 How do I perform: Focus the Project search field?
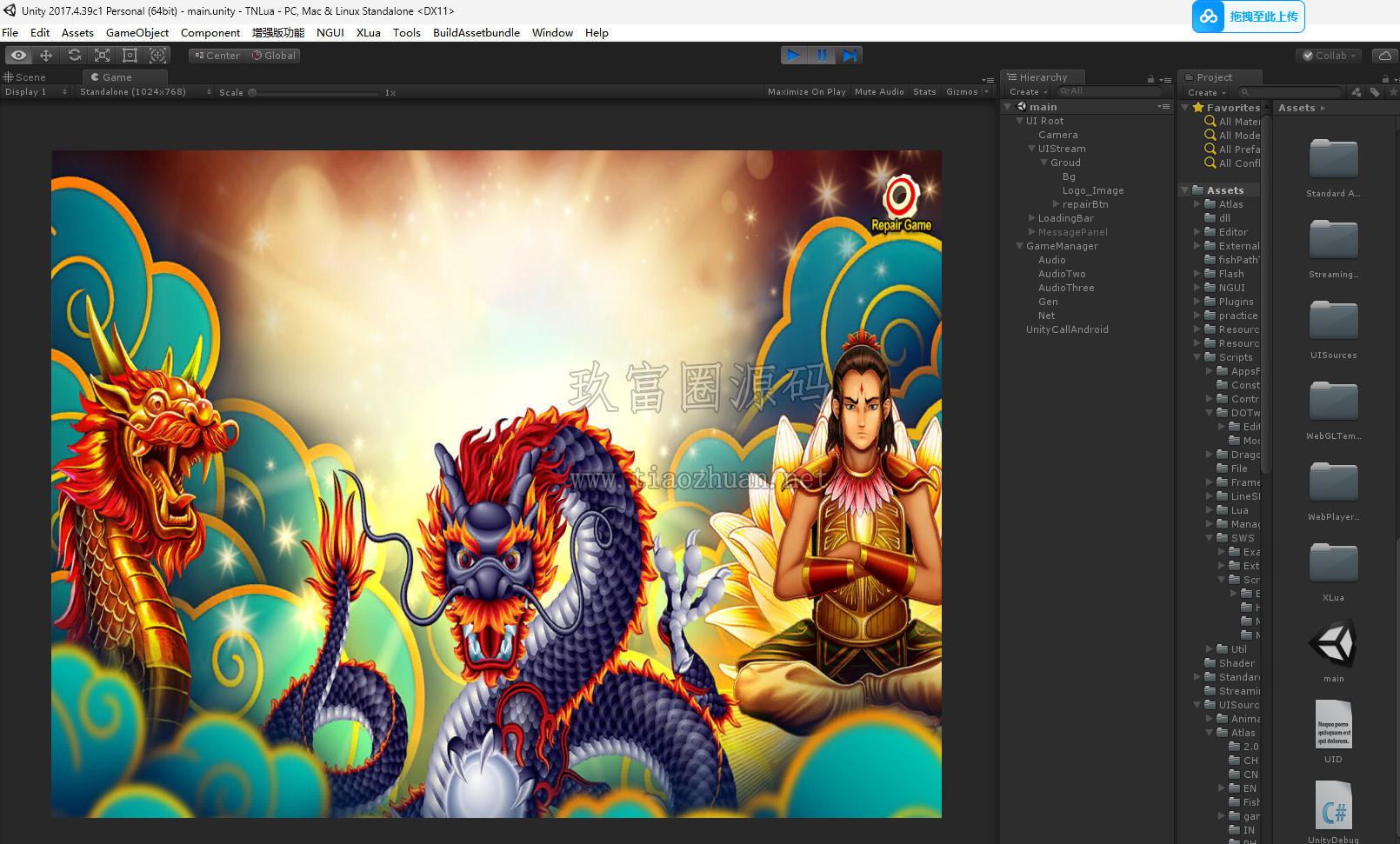point(1290,91)
